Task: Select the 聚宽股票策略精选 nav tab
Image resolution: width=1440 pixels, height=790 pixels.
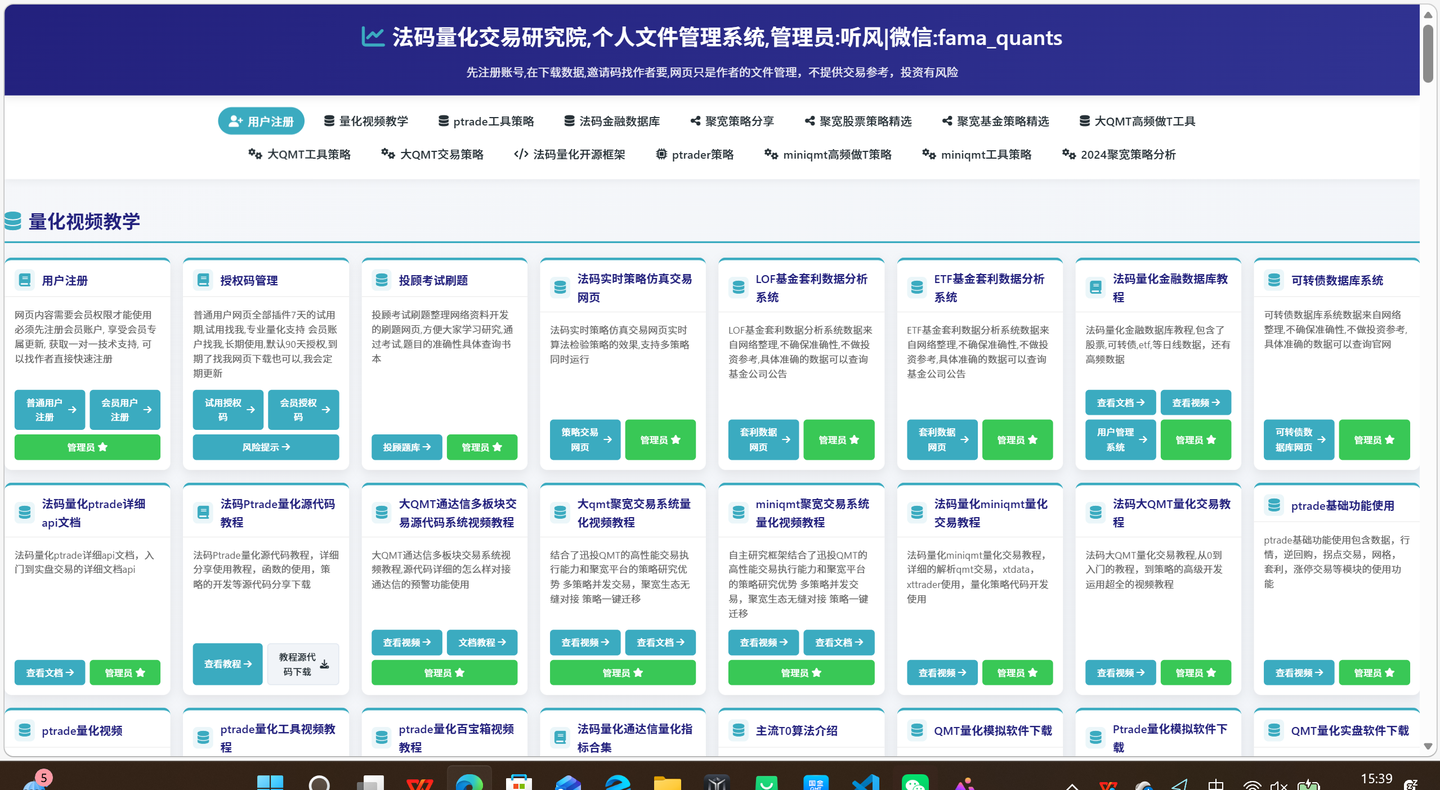Action: coord(858,121)
